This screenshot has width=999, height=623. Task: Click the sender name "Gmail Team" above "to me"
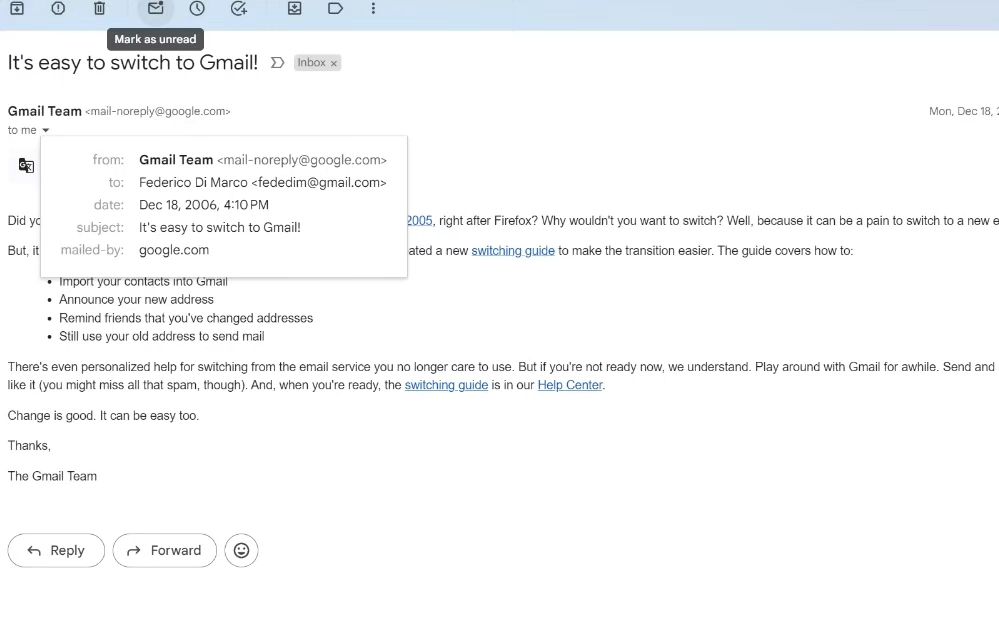(45, 111)
